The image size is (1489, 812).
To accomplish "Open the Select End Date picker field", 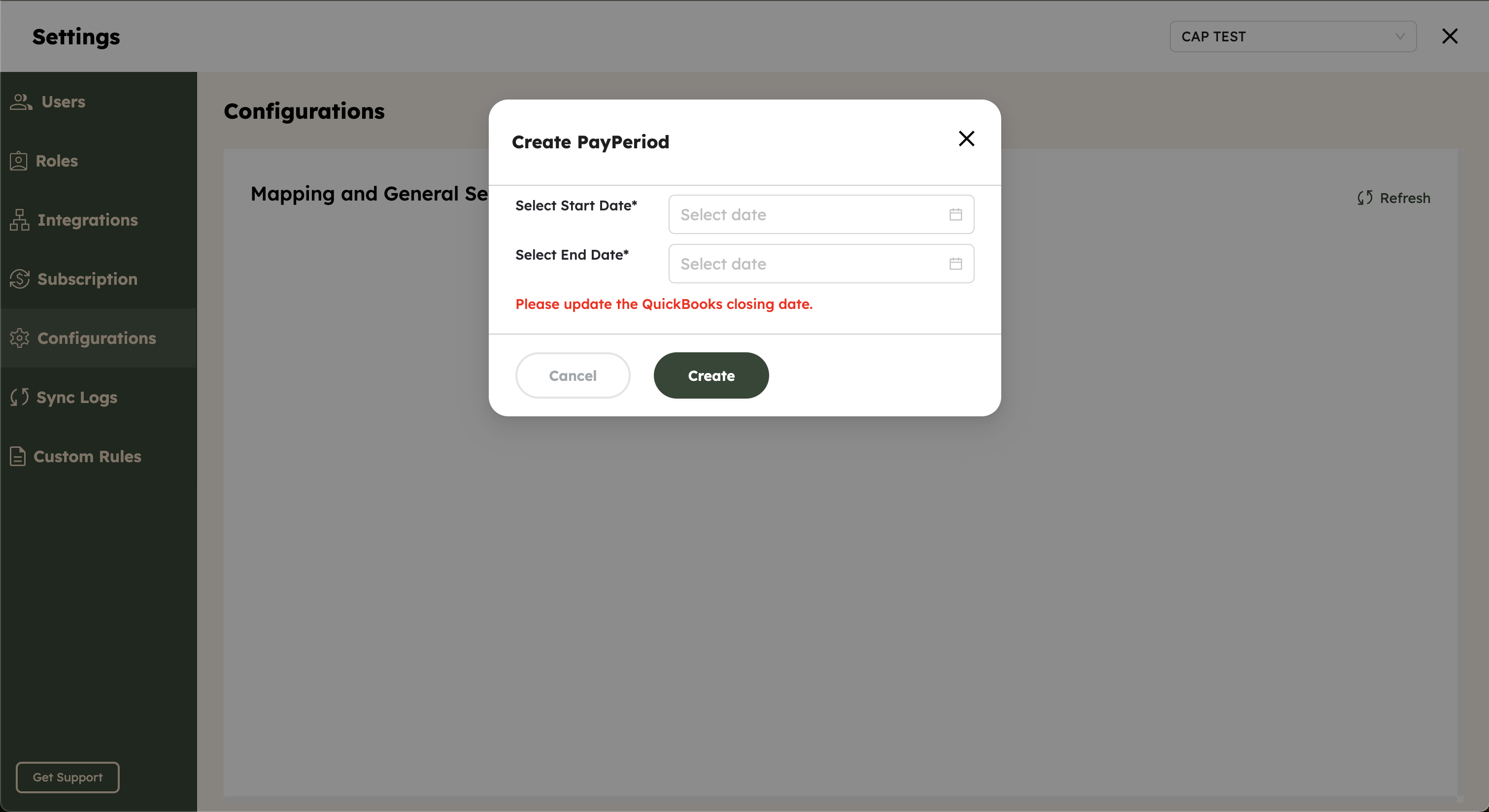I will coord(798,264).
